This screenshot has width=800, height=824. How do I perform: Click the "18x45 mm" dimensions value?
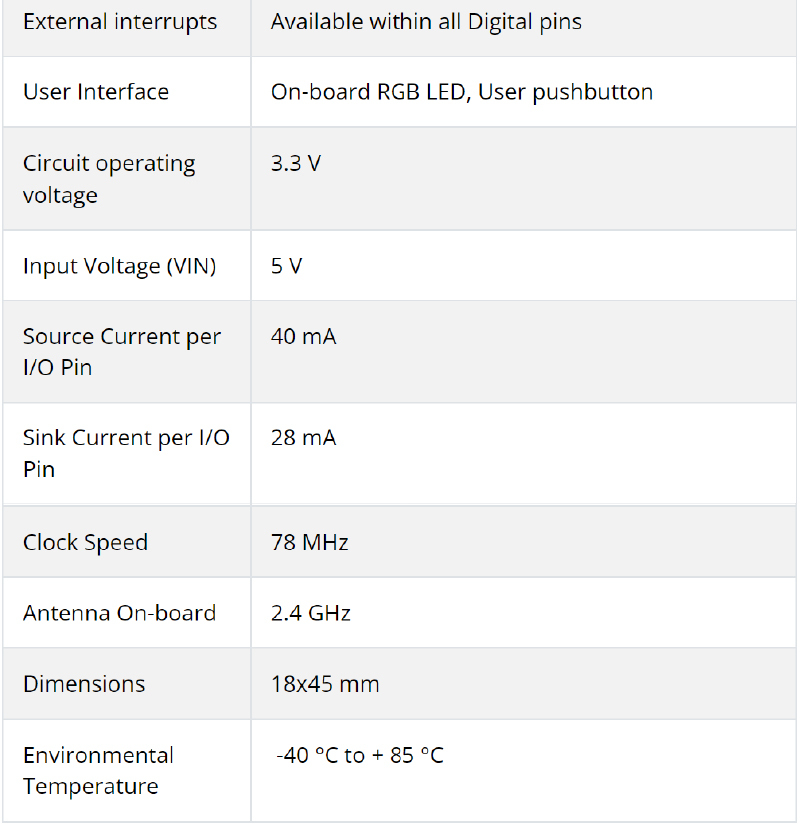[x=325, y=684]
